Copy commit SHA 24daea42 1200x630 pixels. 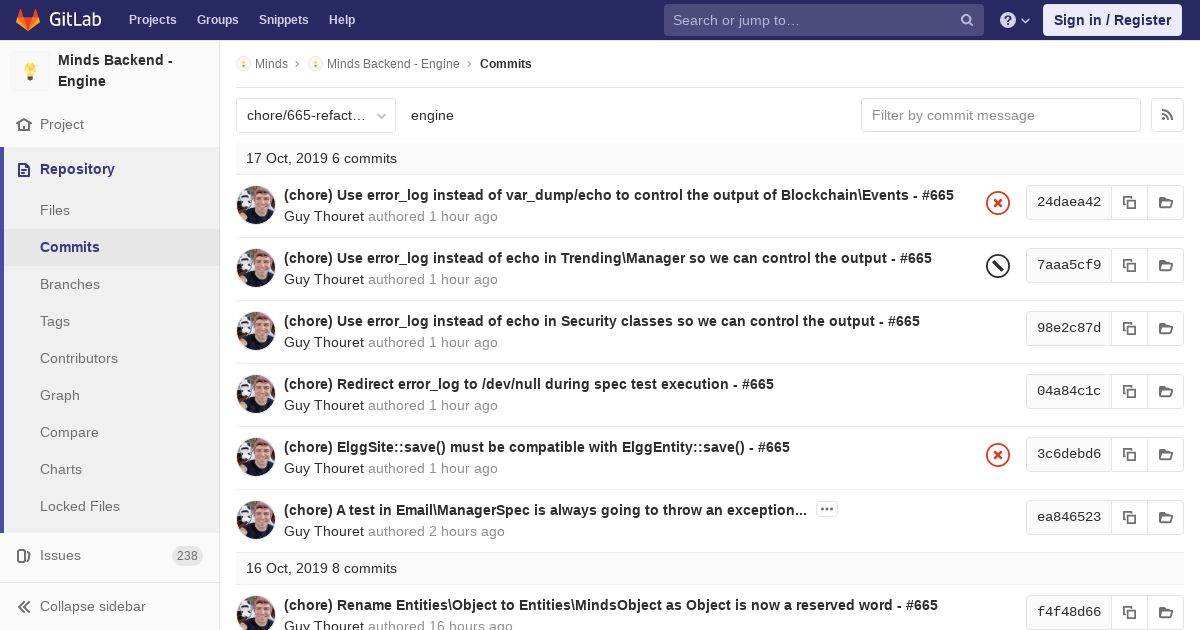point(1129,202)
